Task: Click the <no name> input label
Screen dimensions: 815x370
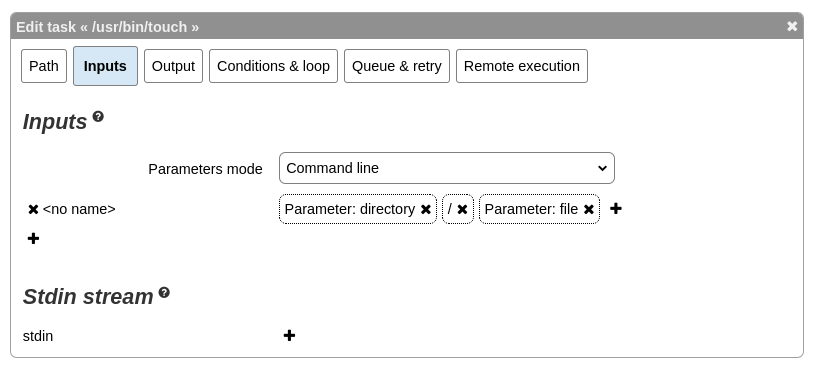Action: coord(79,209)
